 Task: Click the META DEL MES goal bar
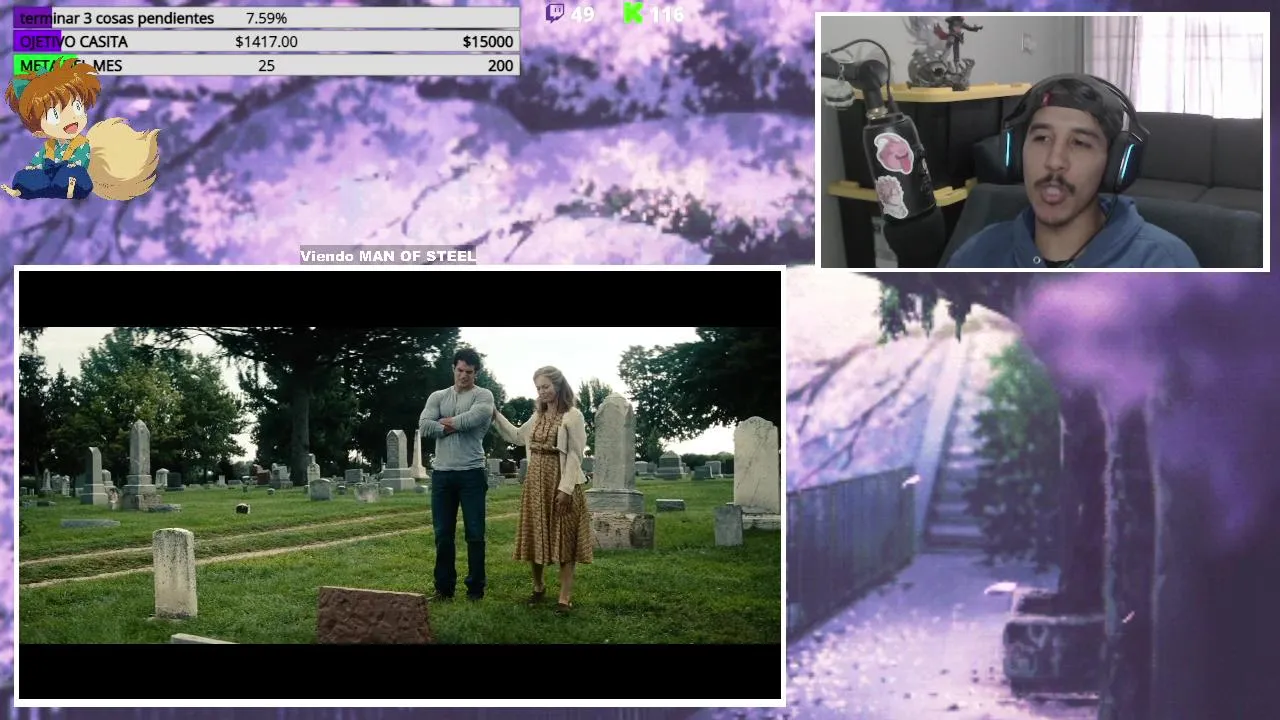pos(266,65)
